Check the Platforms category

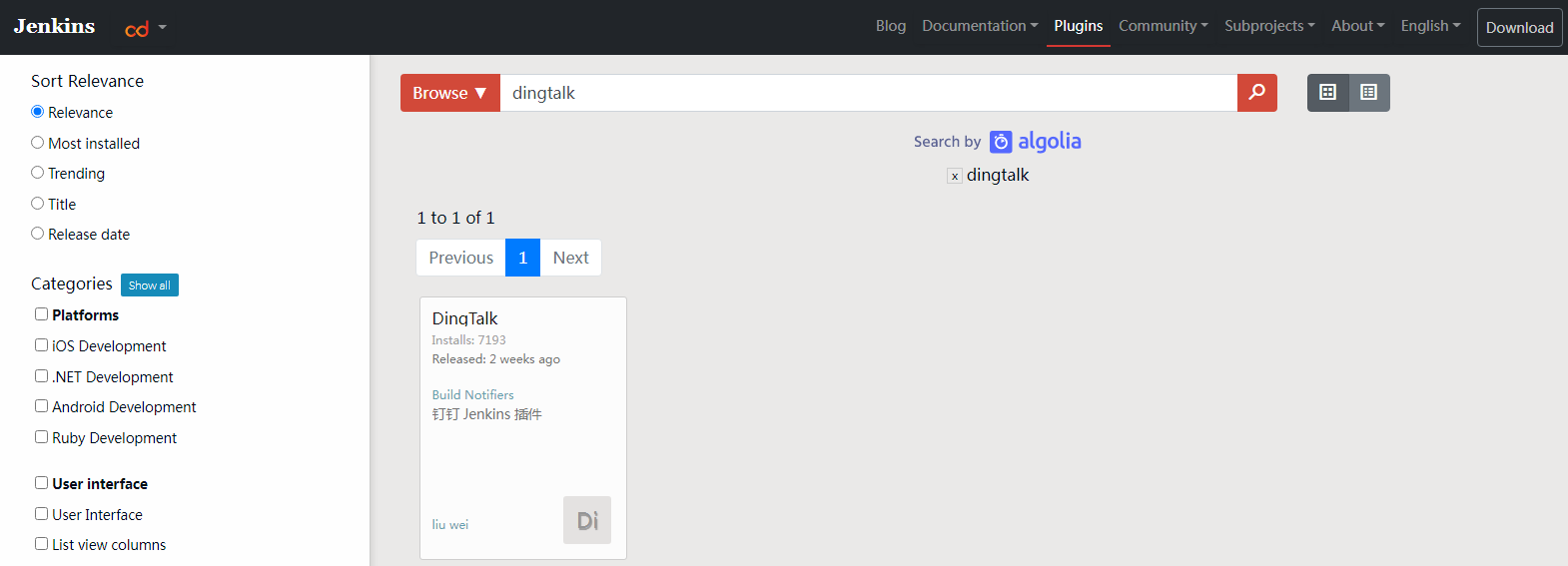(42, 314)
